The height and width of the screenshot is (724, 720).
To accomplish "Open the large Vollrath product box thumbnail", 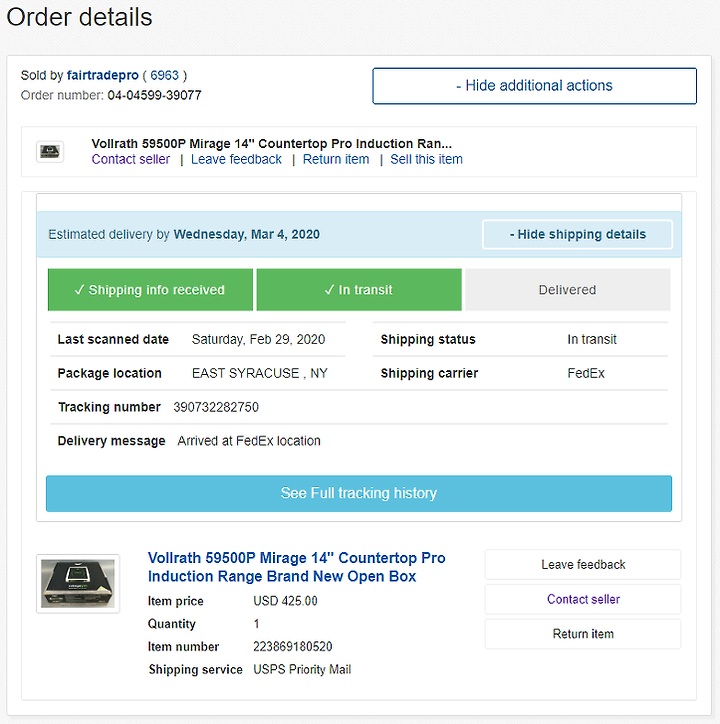I will 78,584.
